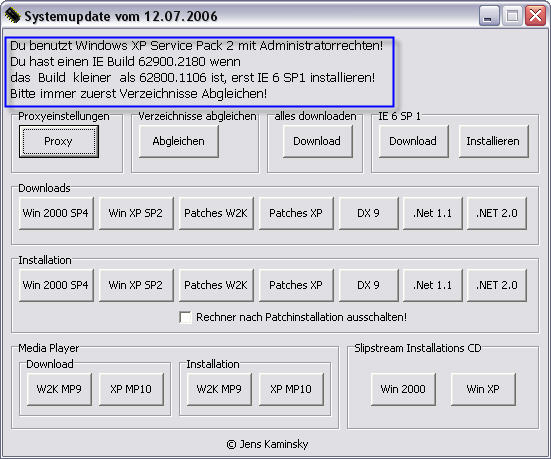Click Patches XP in Downloads group
This screenshot has width=551, height=459.
pyautogui.click(x=296, y=213)
